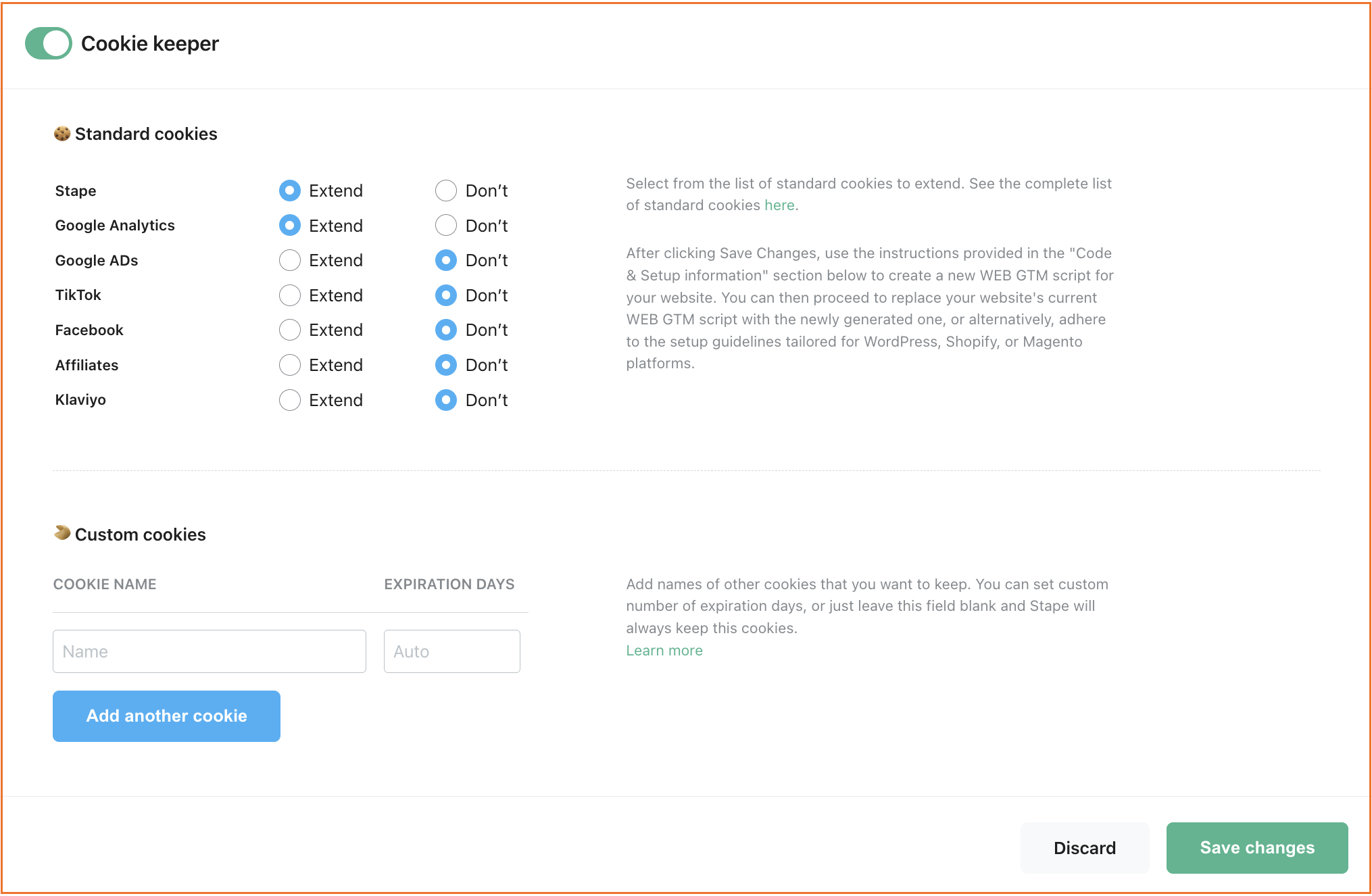Open the standard cookies 'here' link
This screenshot has height=896, width=1372.
click(779, 205)
